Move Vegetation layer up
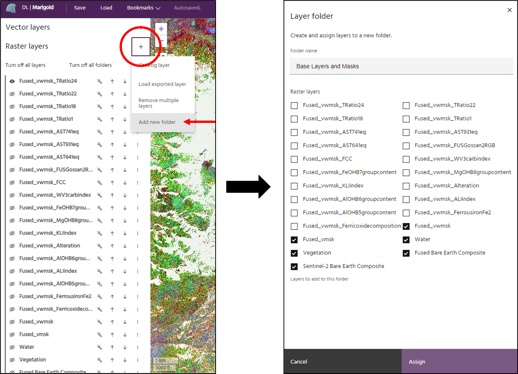 (x=112, y=360)
